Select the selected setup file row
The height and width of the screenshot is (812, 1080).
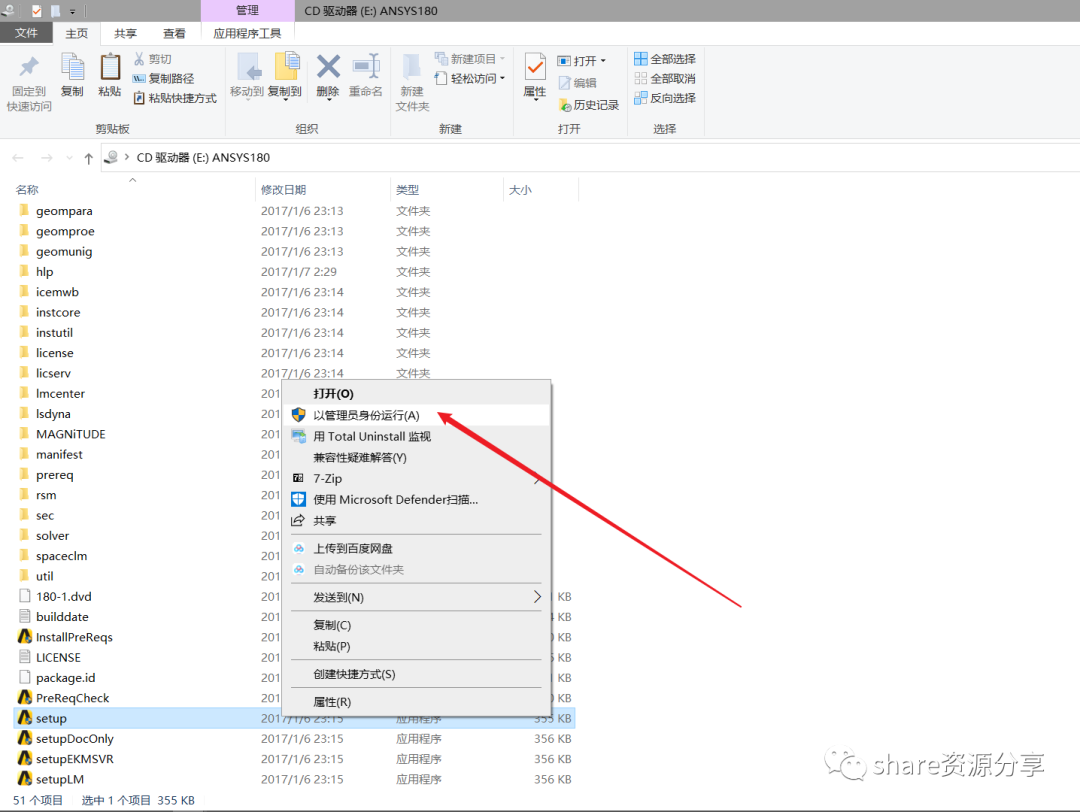point(294,718)
